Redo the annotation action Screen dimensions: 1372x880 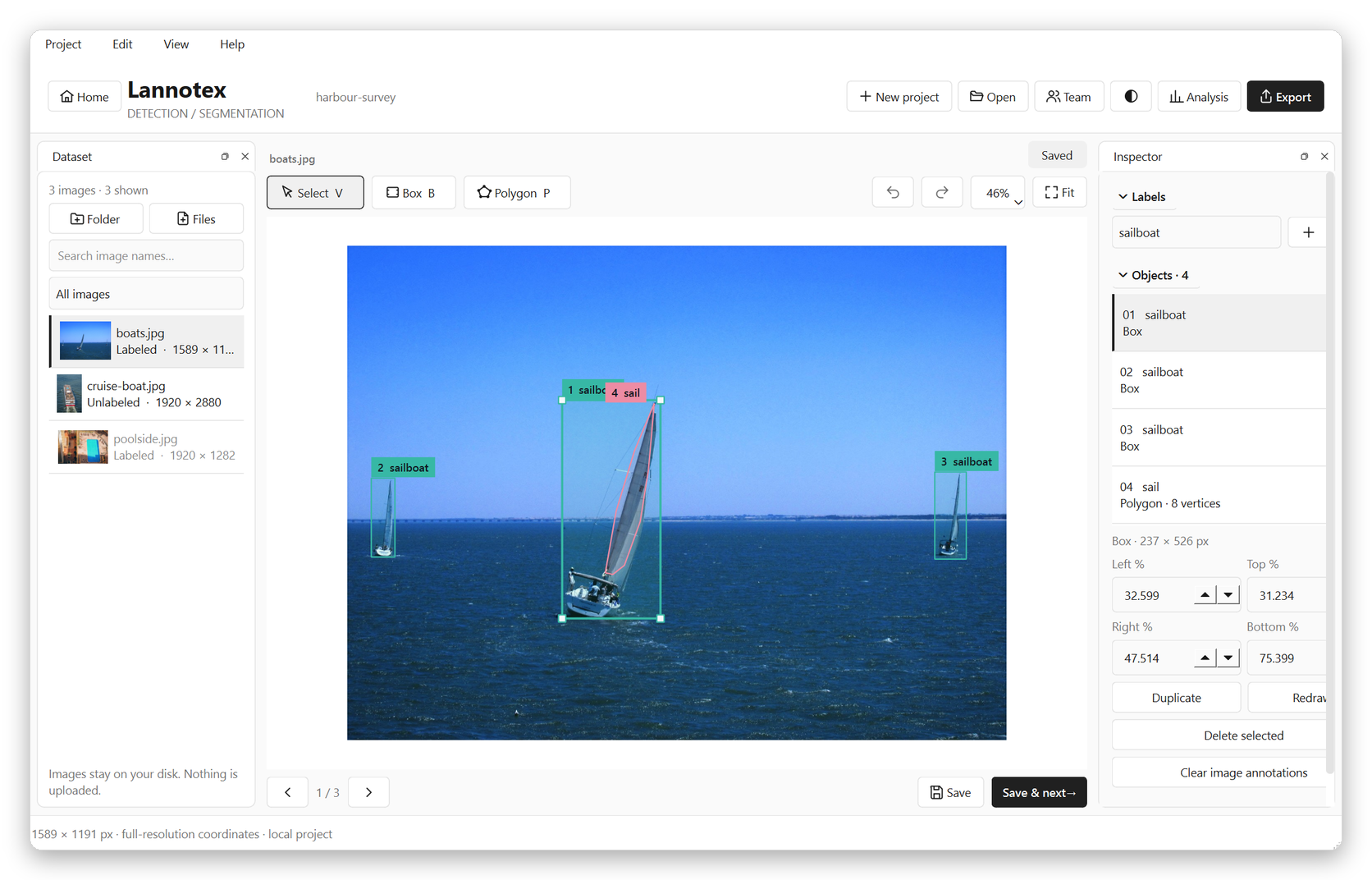(x=942, y=193)
